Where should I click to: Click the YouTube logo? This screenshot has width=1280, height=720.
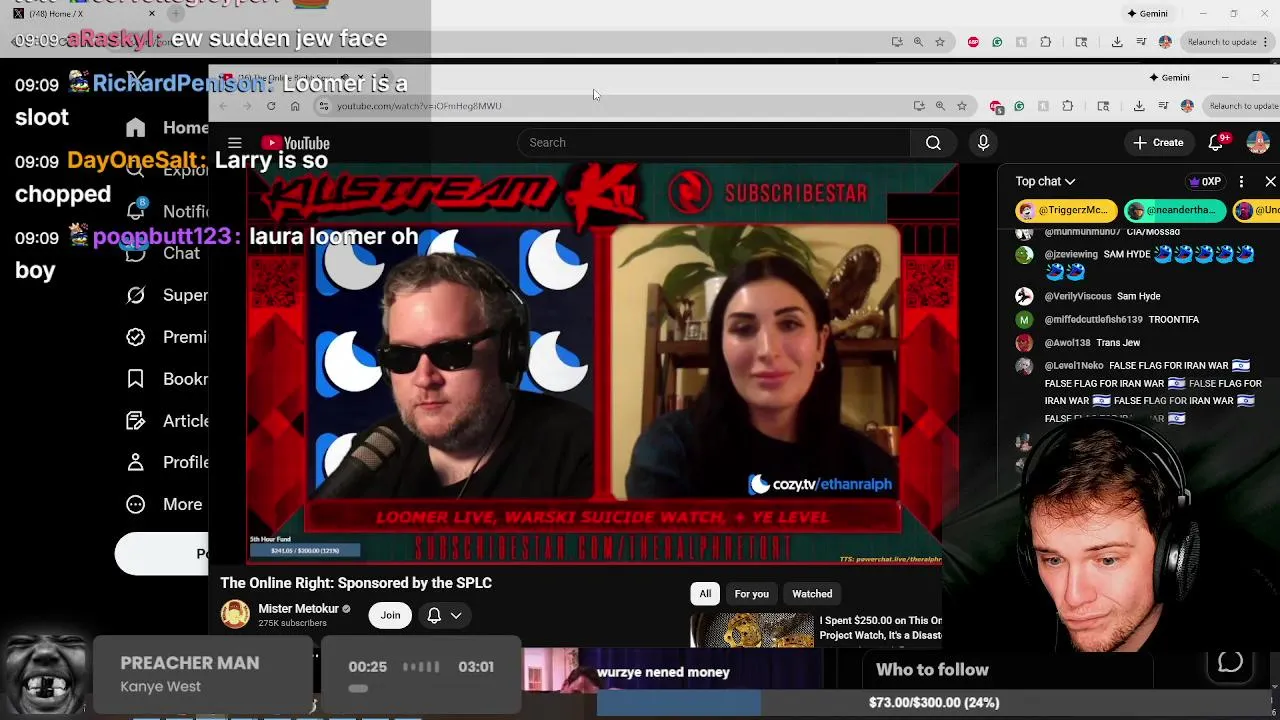pos(295,143)
